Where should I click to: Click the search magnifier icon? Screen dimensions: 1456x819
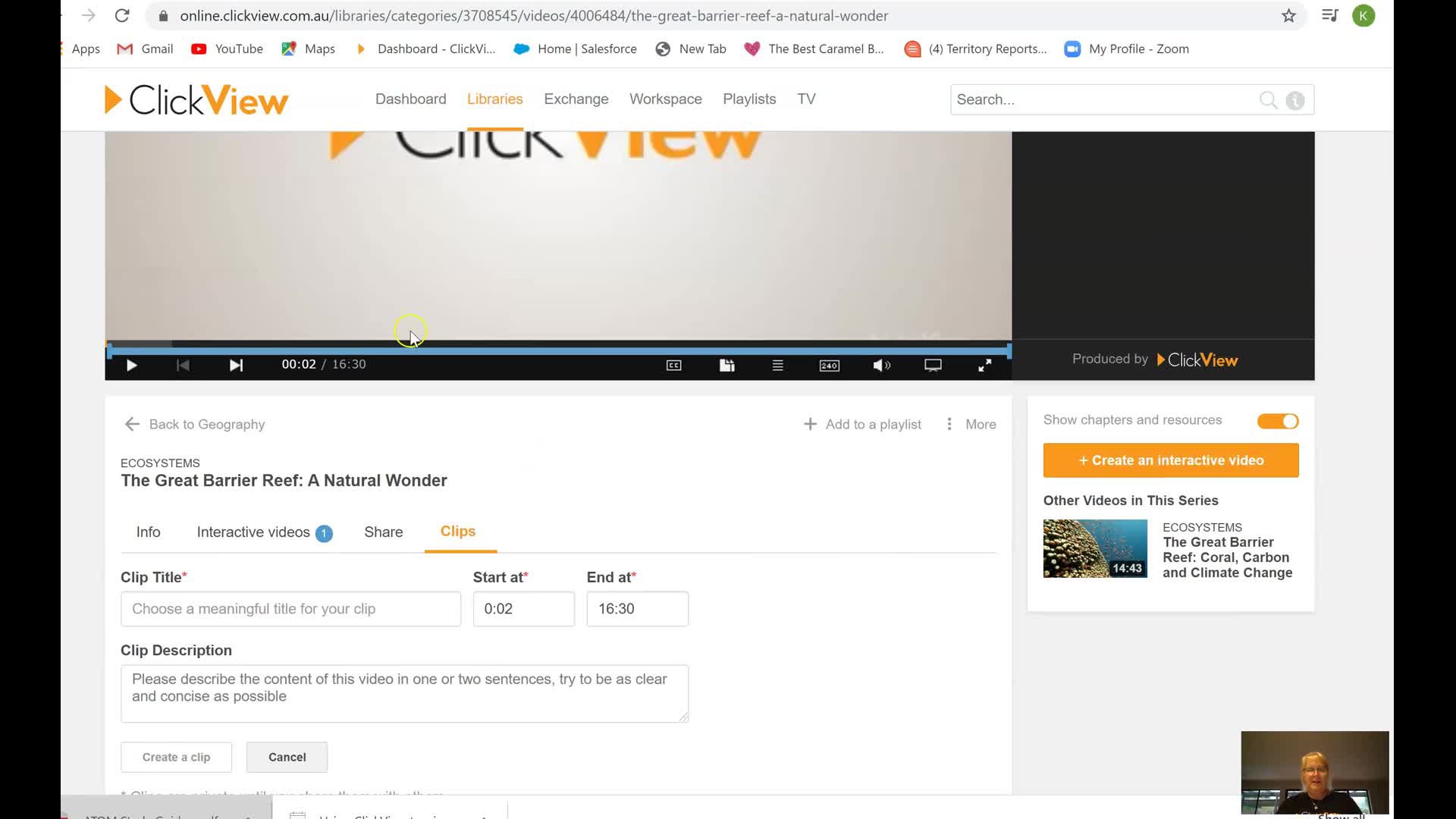[1268, 99]
